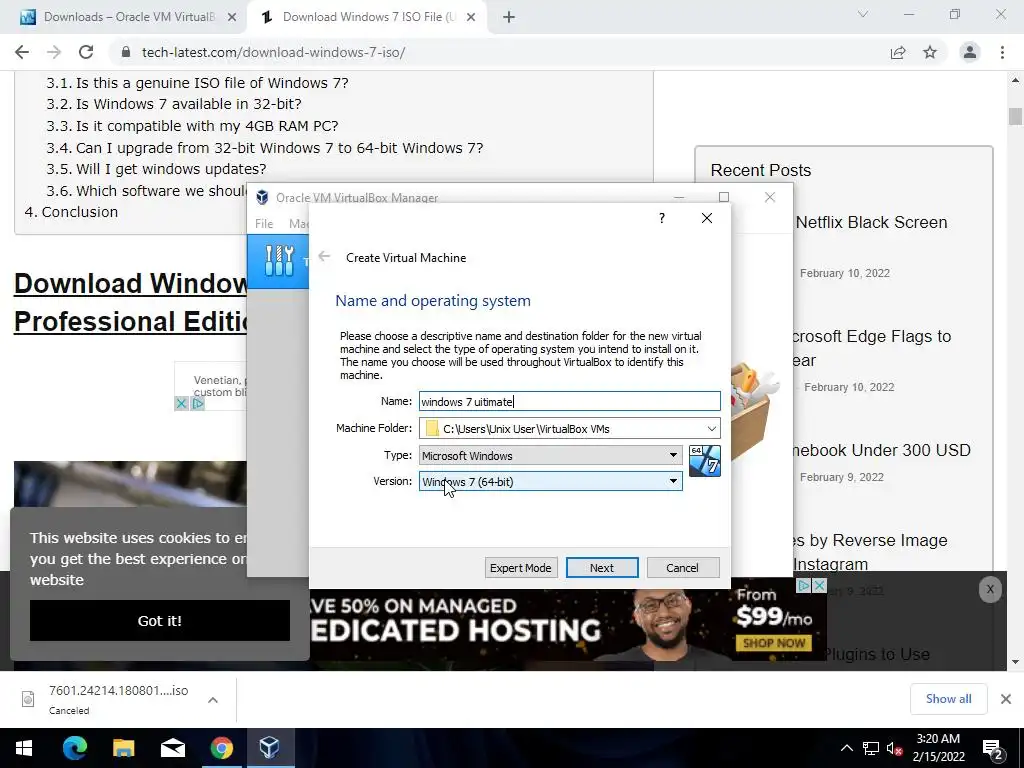The height and width of the screenshot is (768, 1024).
Task: Maximize the VirtualBox Manager window
Action: [x=724, y=197]
